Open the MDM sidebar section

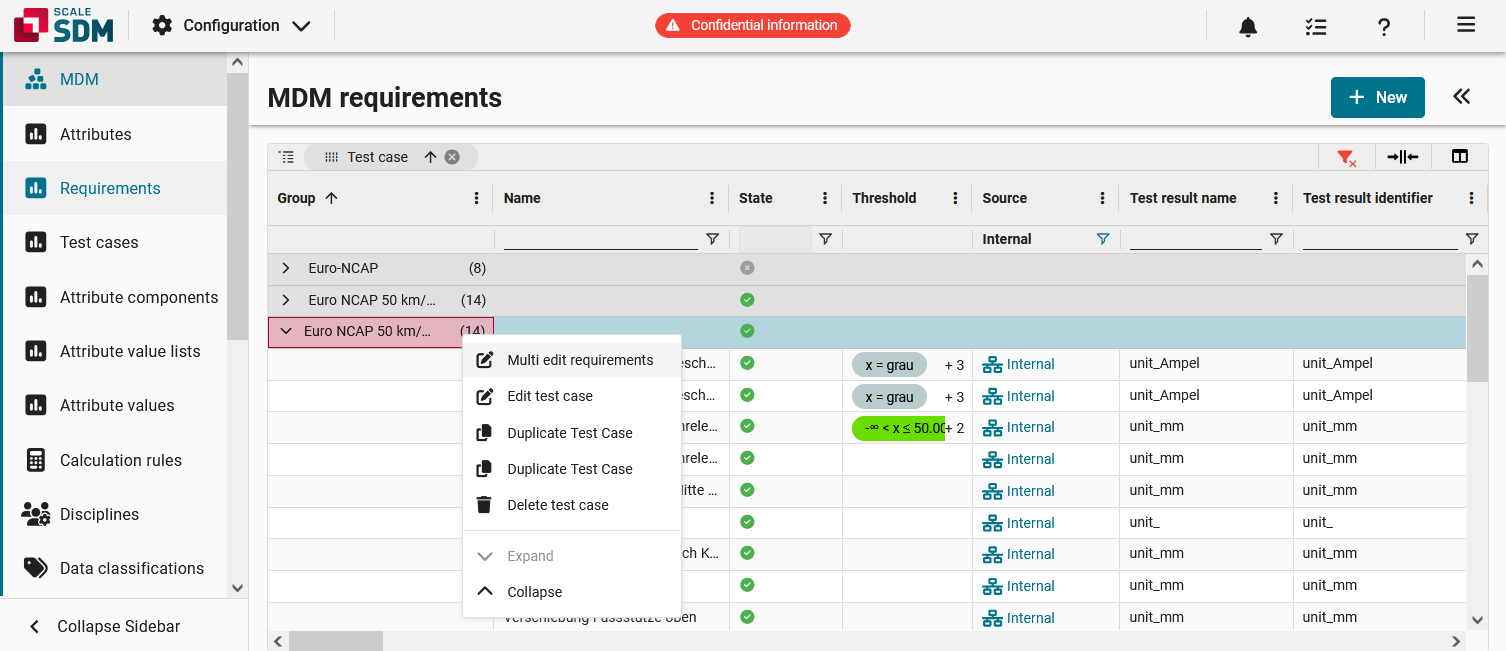tap(115, 79)
